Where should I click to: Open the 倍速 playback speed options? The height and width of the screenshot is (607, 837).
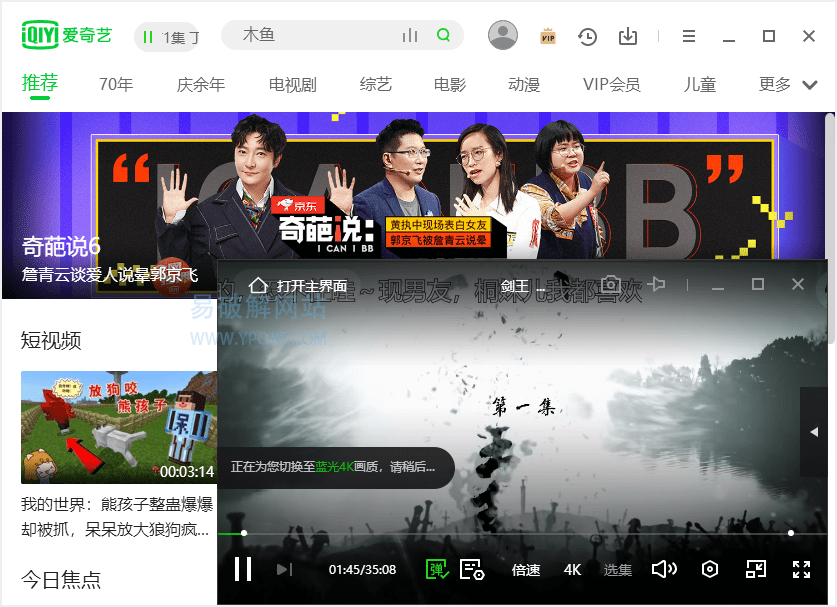tap(525, 569)
